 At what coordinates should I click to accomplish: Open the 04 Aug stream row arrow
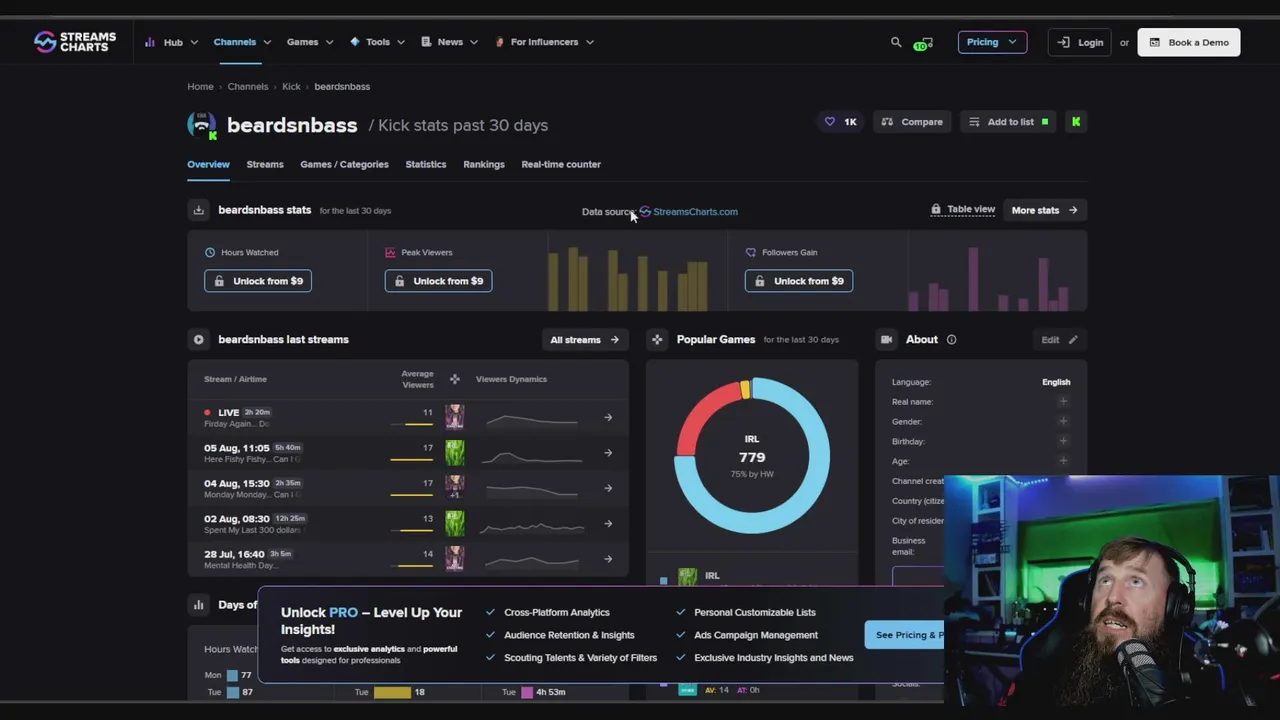(608, 488)
